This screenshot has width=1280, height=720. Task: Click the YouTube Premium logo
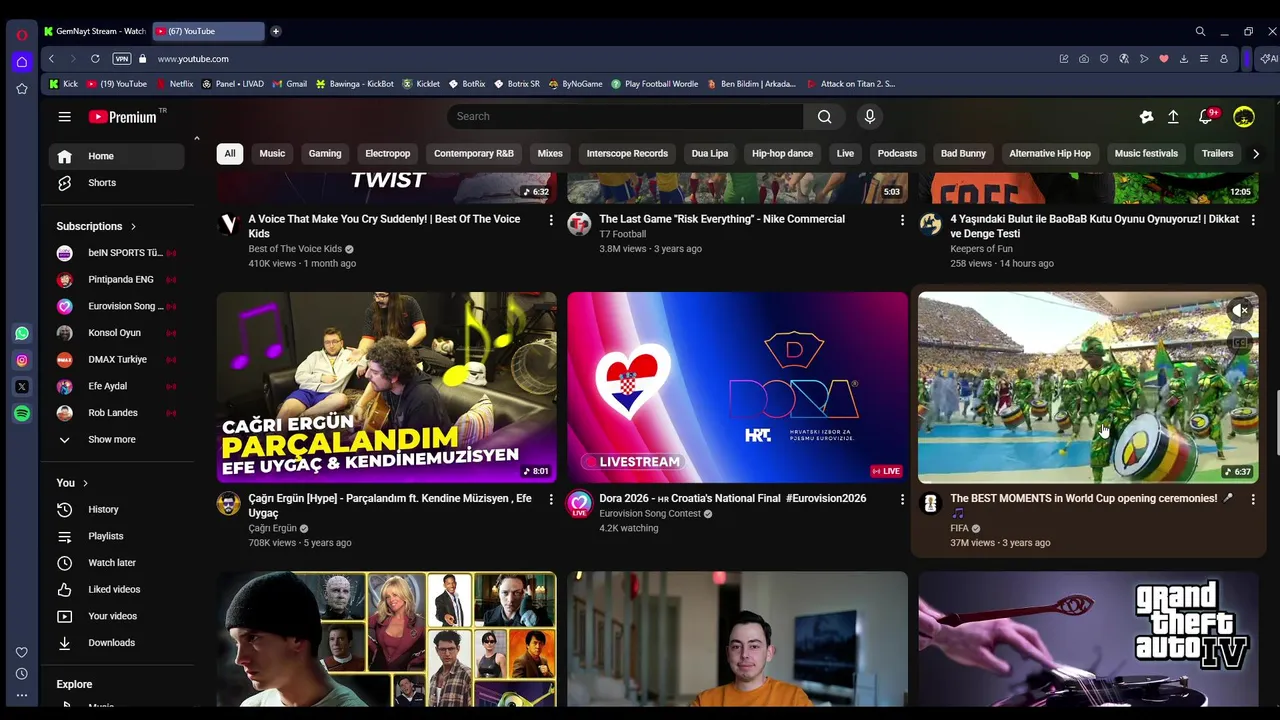(124, 117)
